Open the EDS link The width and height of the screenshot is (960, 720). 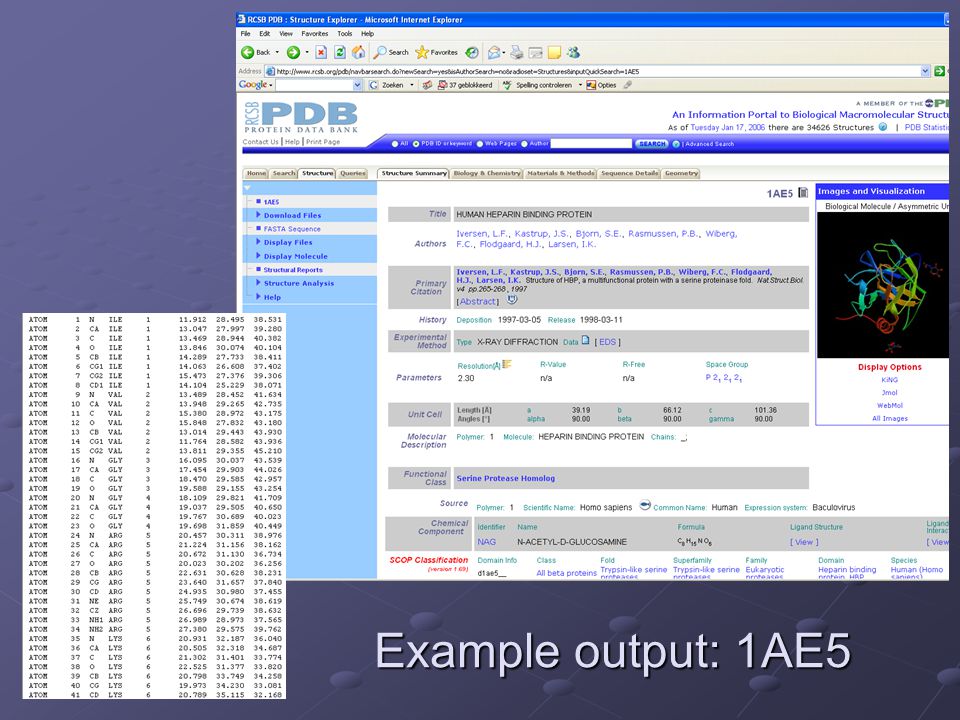click(607, 342)
